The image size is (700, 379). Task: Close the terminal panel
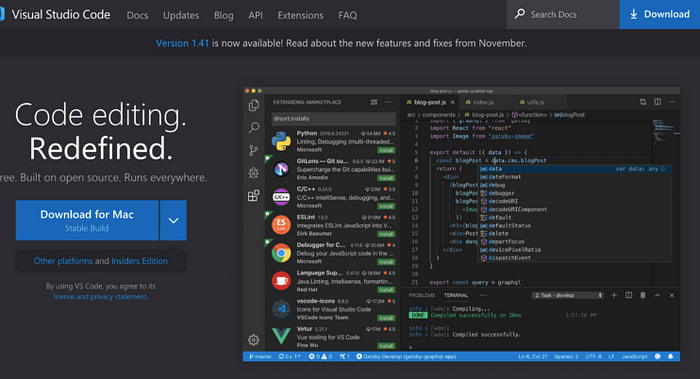(671, 295)
